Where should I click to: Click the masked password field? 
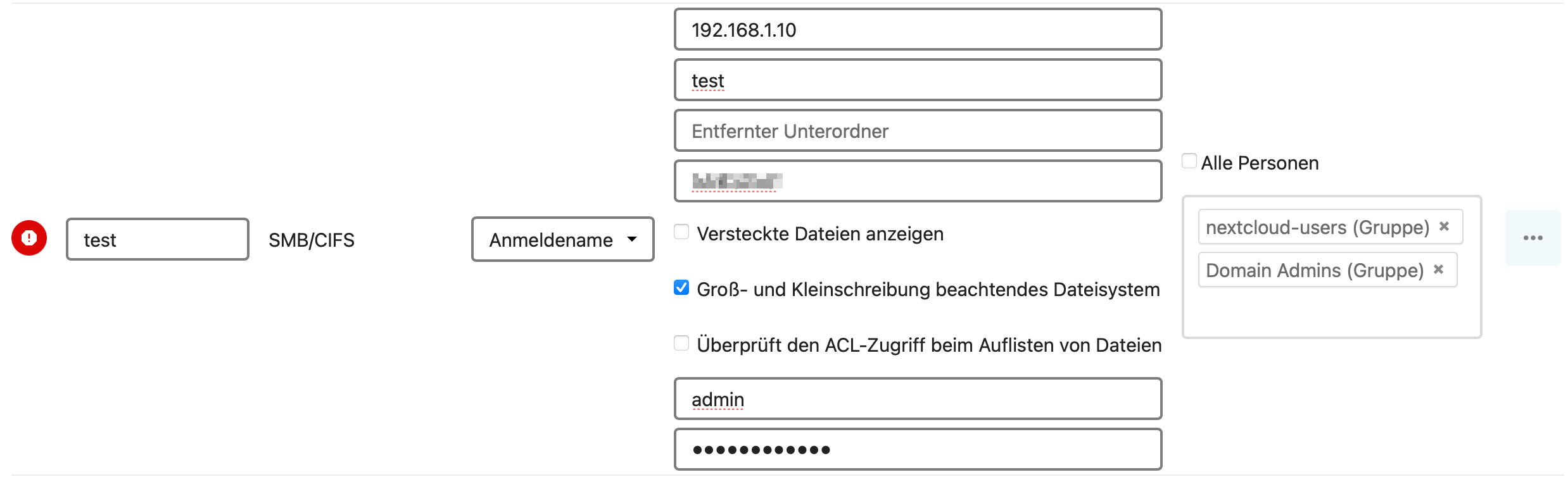pyautogui.click(x=918, y=449)
